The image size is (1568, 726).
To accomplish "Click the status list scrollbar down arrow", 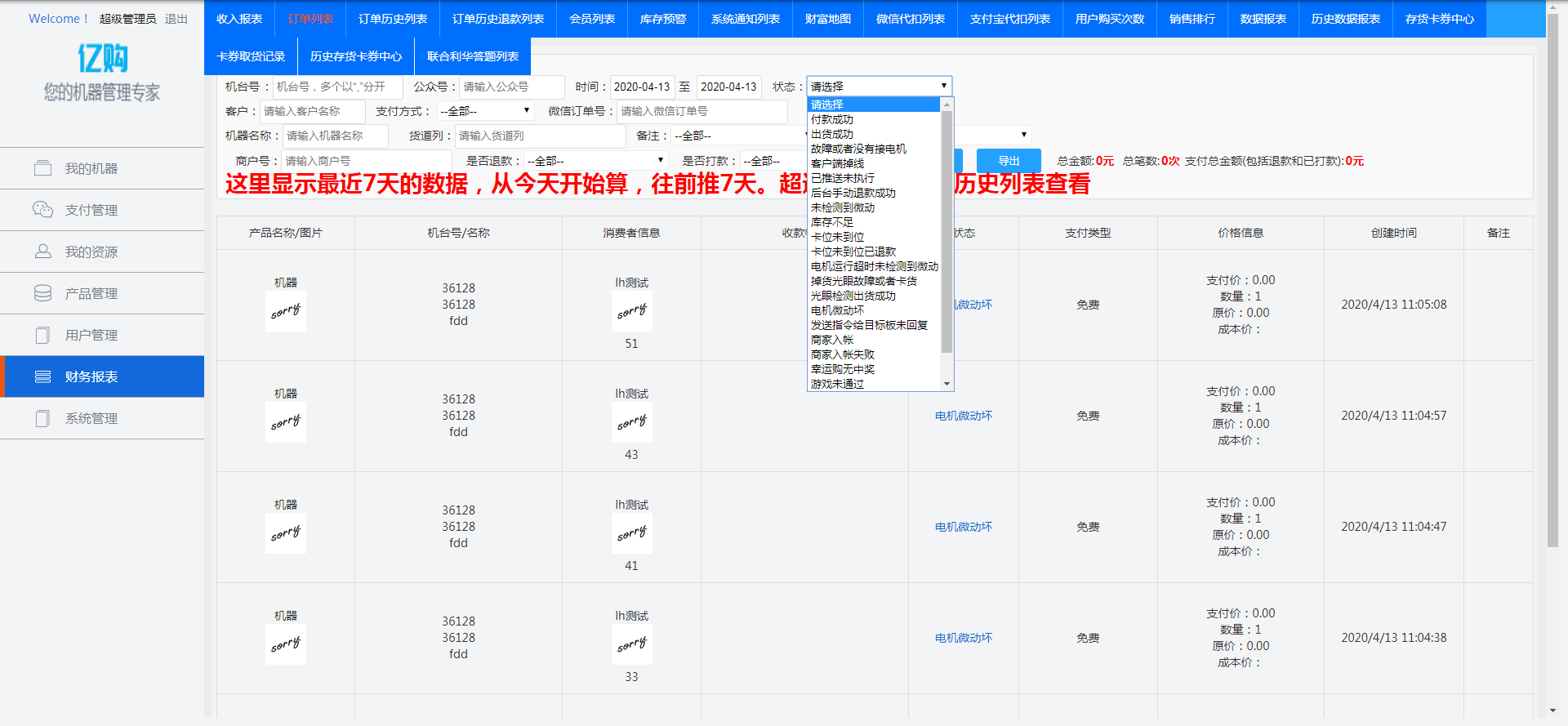I will tap(947, 384).
